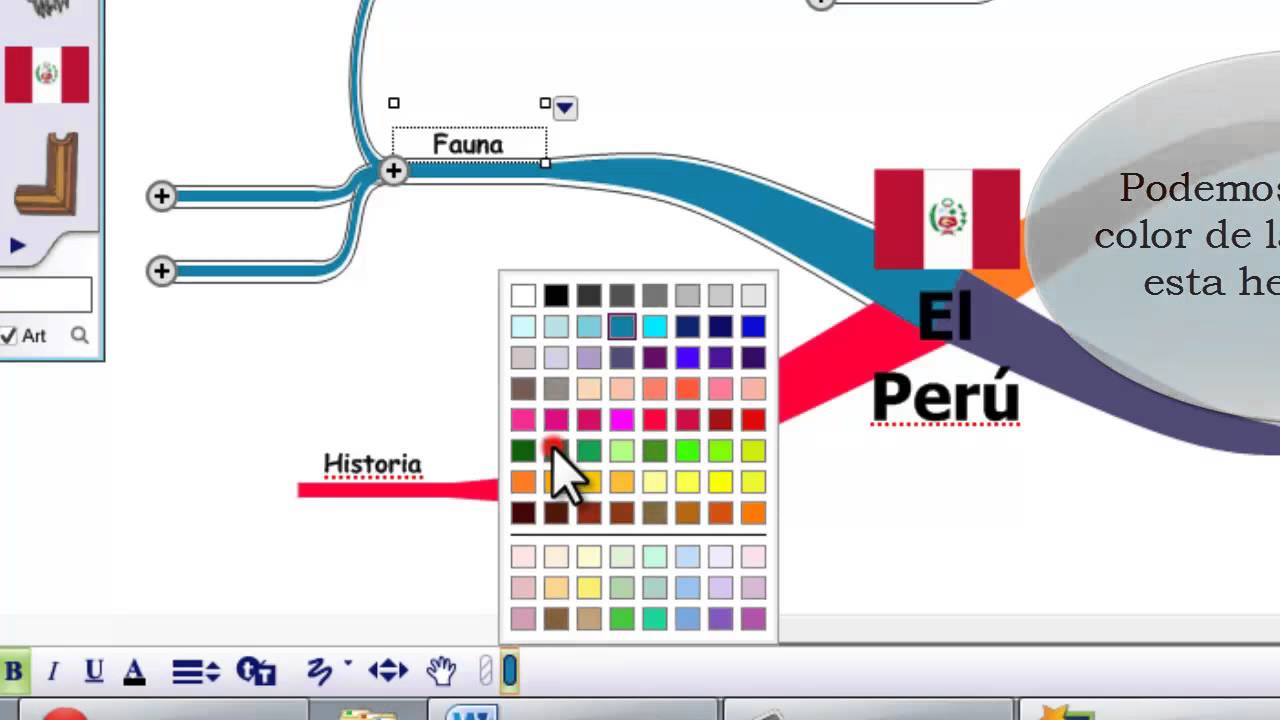Toggle italic text formatting
This screenshot has width=1280, height=720.
click(x=53, y=671)
